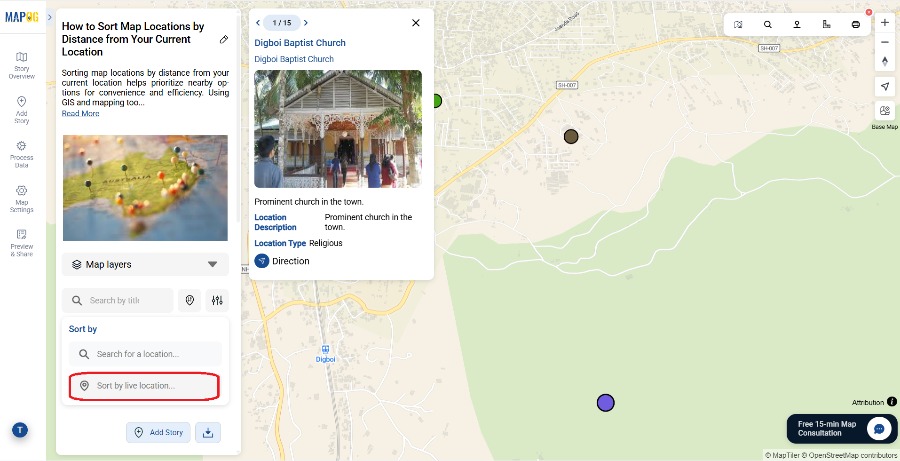This screenshot has width=900, height=461.
Task: Select the green map marker
Action: (x=437, y=102)
